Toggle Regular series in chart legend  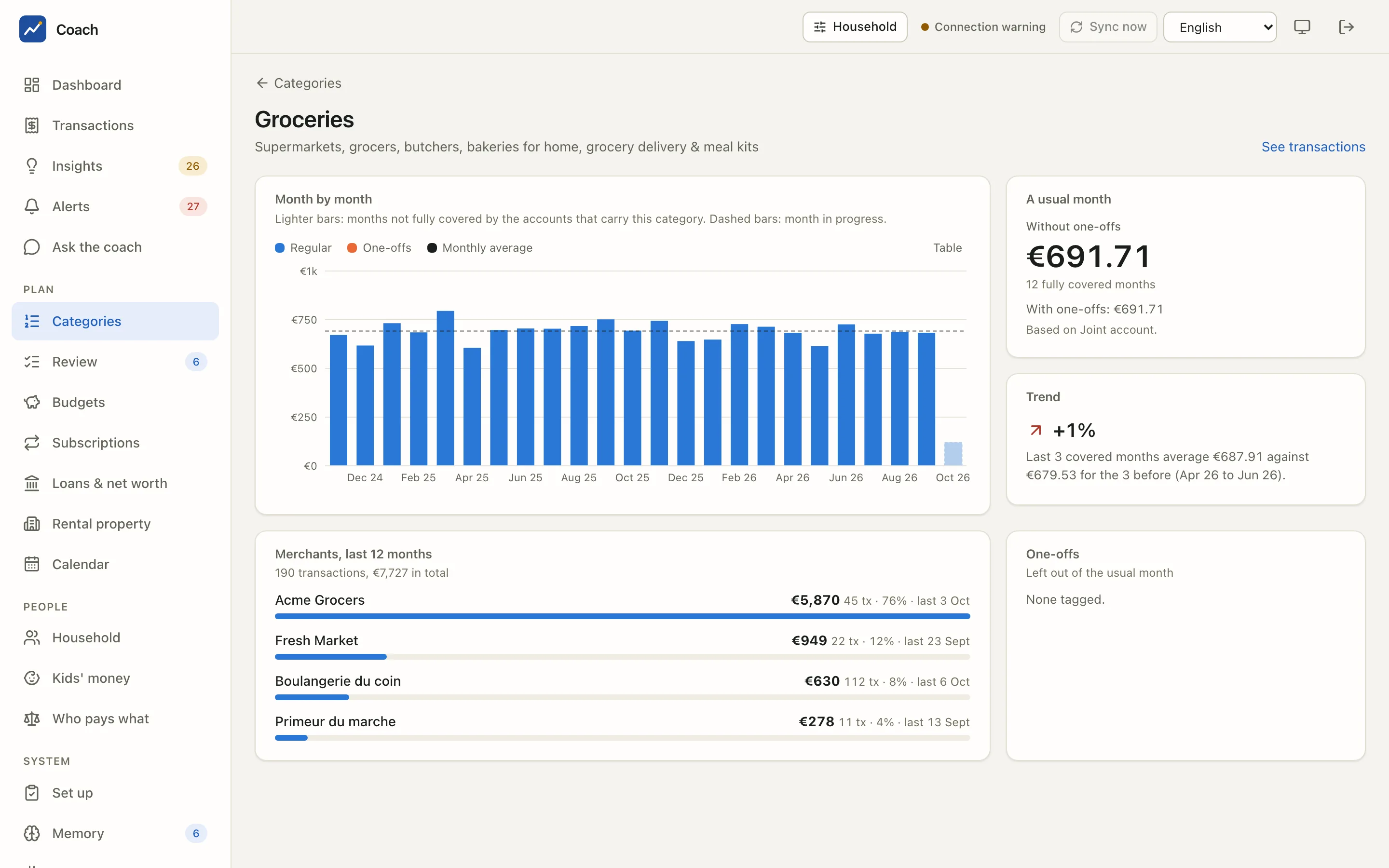[303, 248]
